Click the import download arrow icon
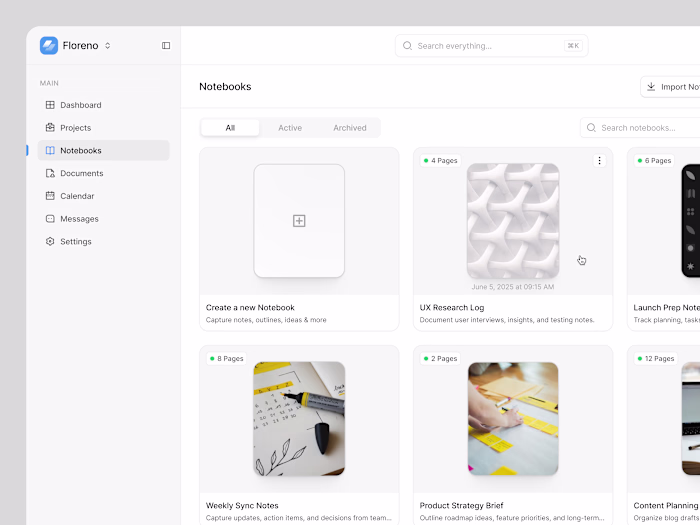This screenshot has width=700, height=525. (651, 87)
